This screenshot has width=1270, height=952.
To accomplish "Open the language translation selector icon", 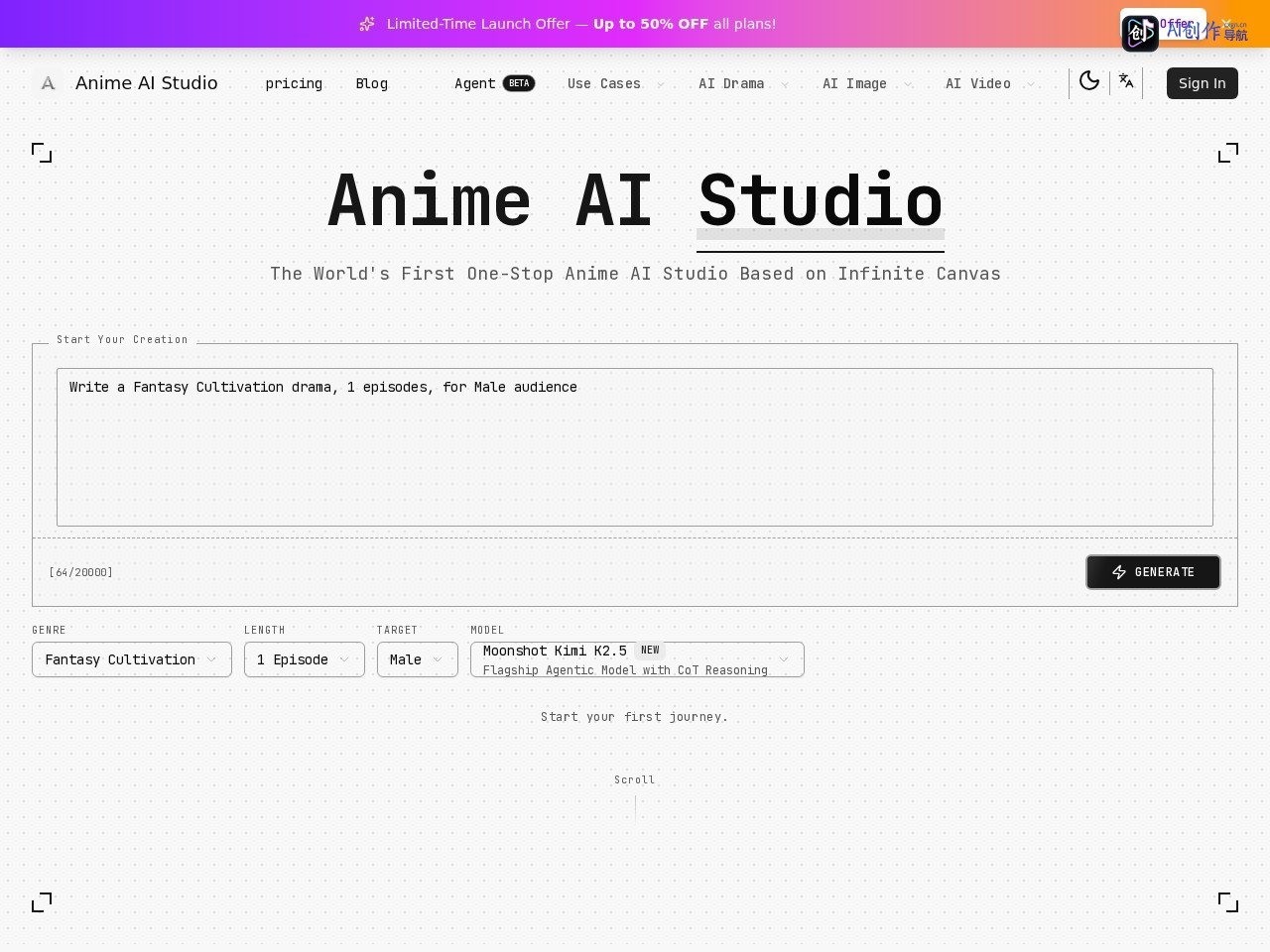I will (1126, 81).
